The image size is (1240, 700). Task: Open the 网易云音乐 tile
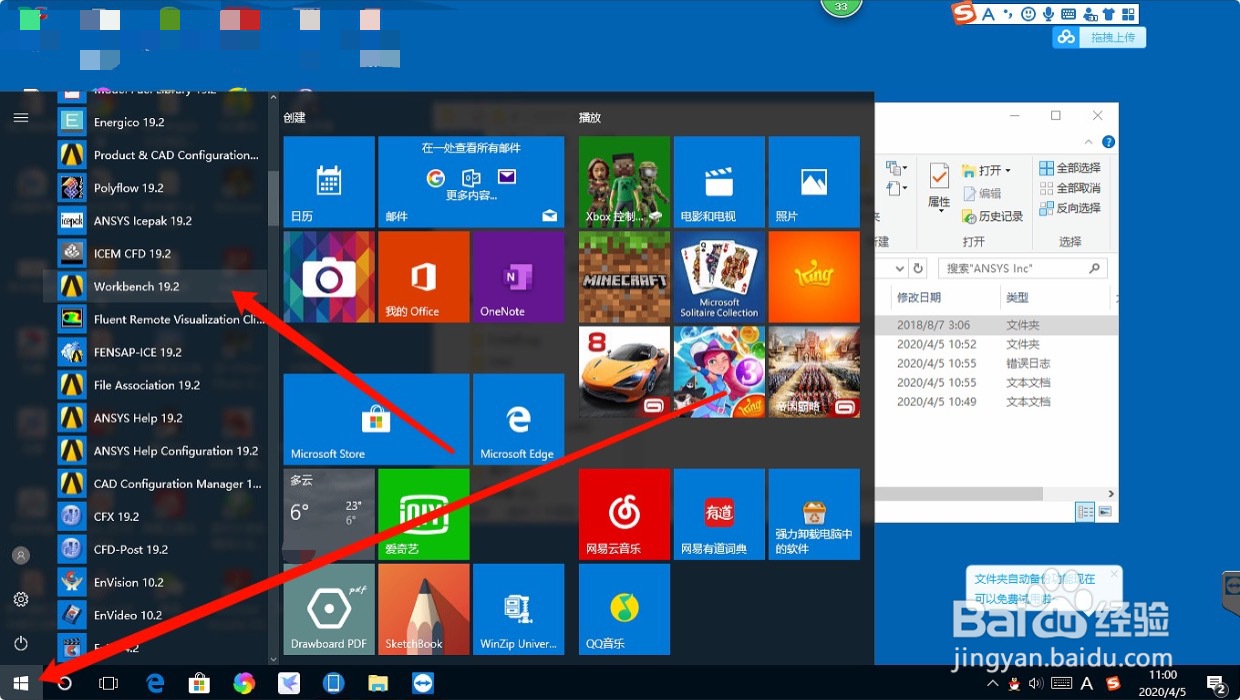624,514
